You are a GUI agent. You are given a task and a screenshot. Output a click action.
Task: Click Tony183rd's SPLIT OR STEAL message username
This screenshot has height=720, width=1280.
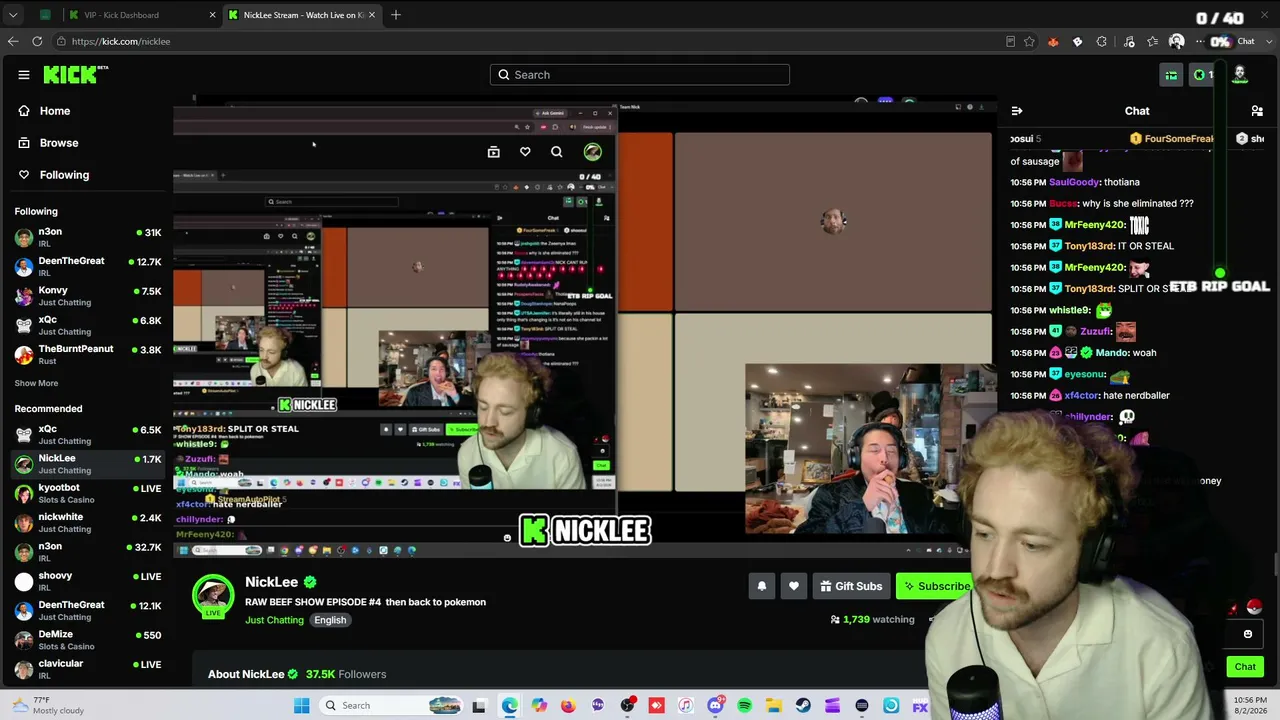tap(1089, 289)
